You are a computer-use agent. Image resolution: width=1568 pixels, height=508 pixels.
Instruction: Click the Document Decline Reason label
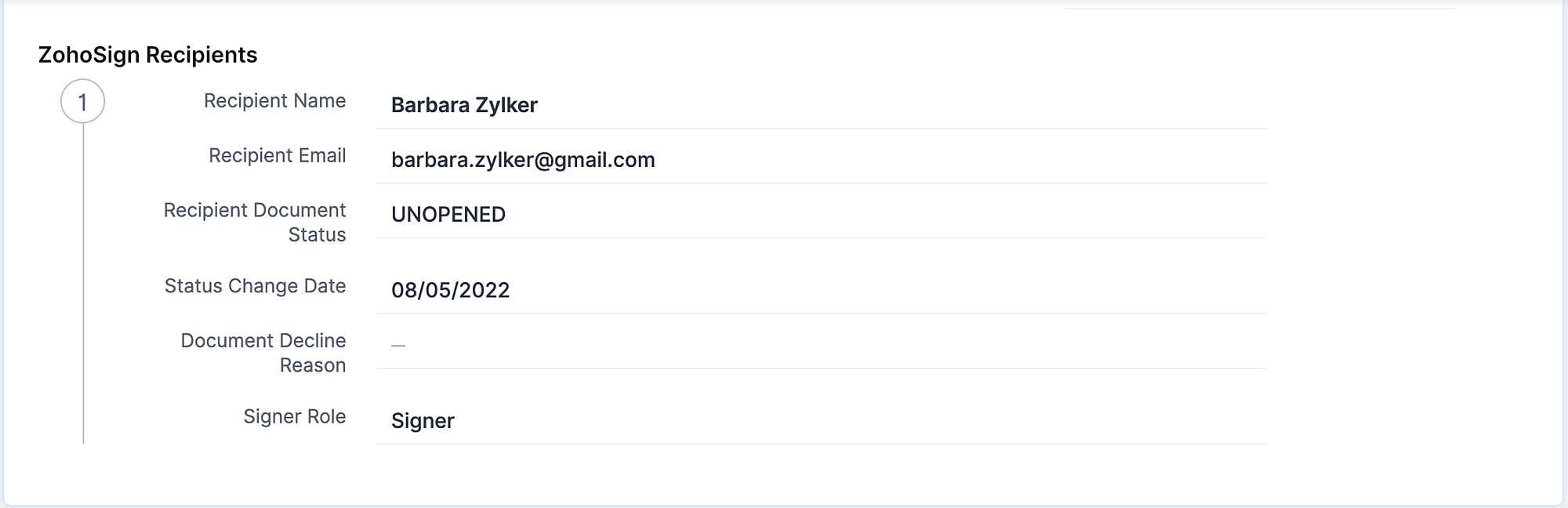coord(263,353)
